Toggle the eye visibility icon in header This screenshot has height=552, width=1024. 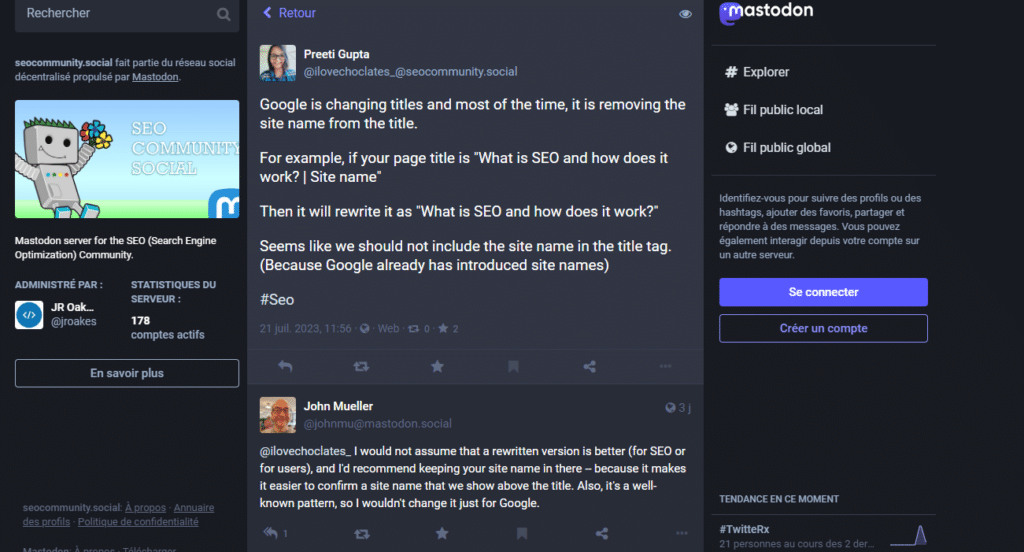[685, 14]
